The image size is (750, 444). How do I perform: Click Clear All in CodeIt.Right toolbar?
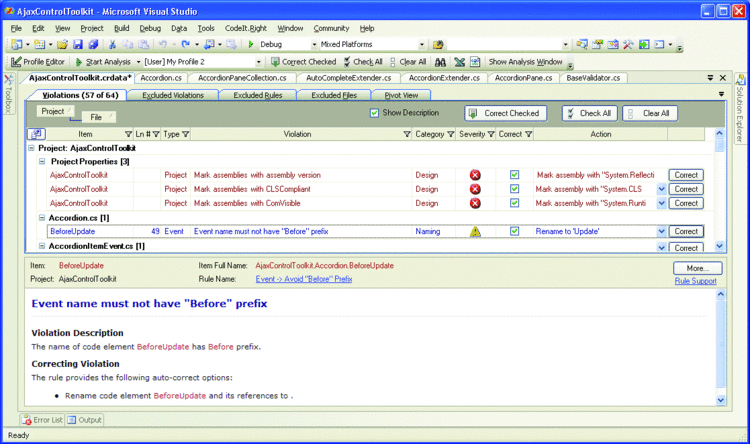coord(408,62)
